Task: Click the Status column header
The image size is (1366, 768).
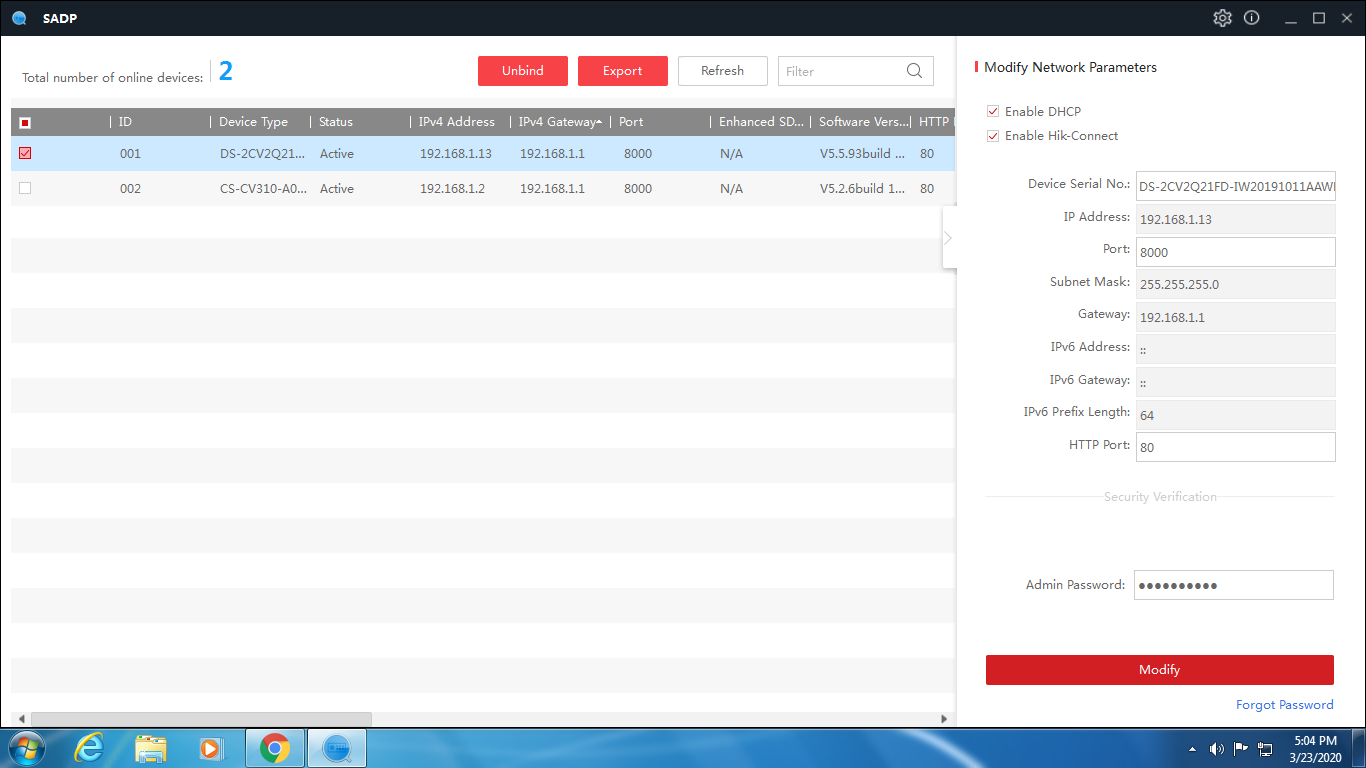Action: tap(336, 122)
